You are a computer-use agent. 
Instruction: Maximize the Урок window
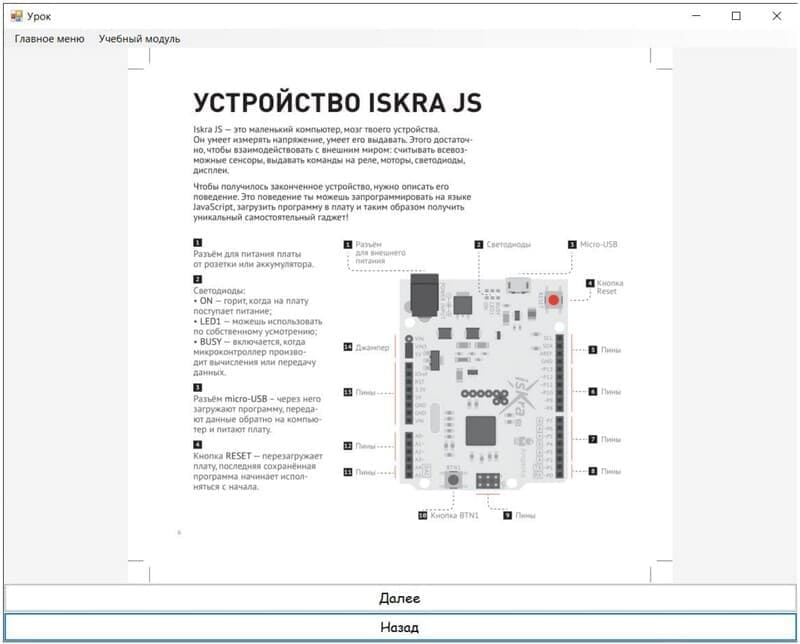(736, 16)
